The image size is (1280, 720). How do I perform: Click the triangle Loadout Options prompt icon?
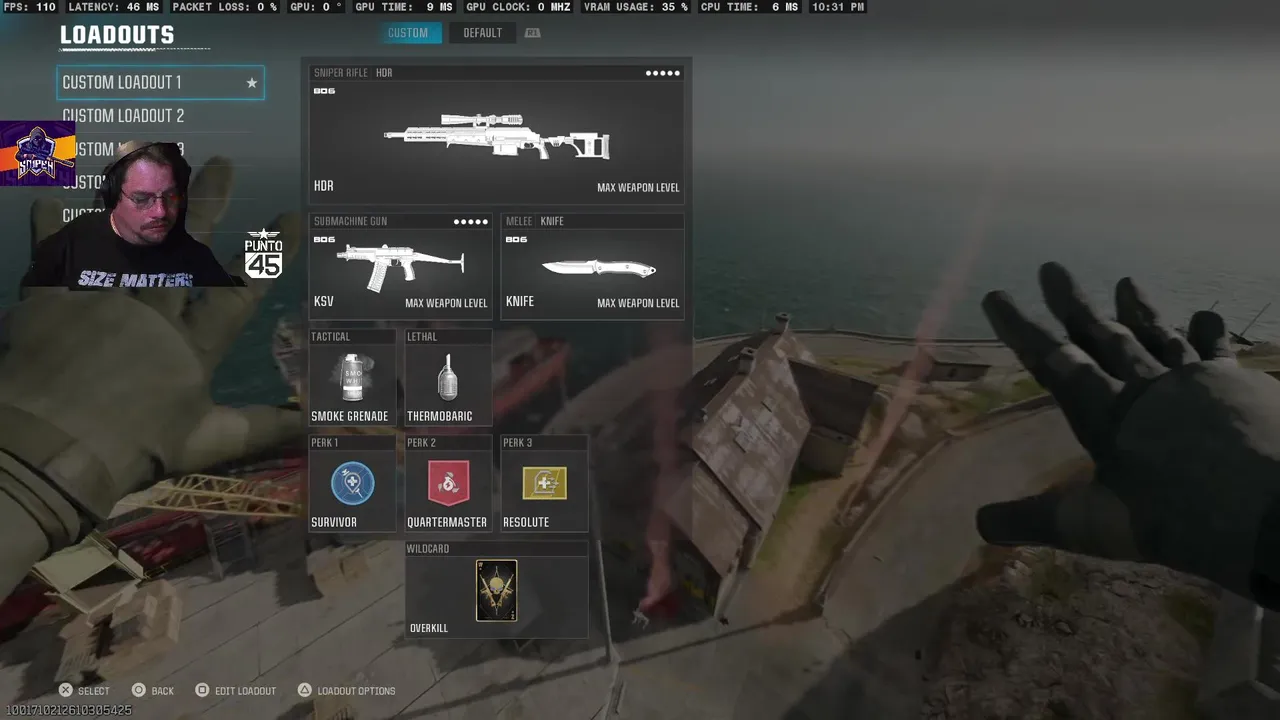pyautogui.click(x=304, y=690)
